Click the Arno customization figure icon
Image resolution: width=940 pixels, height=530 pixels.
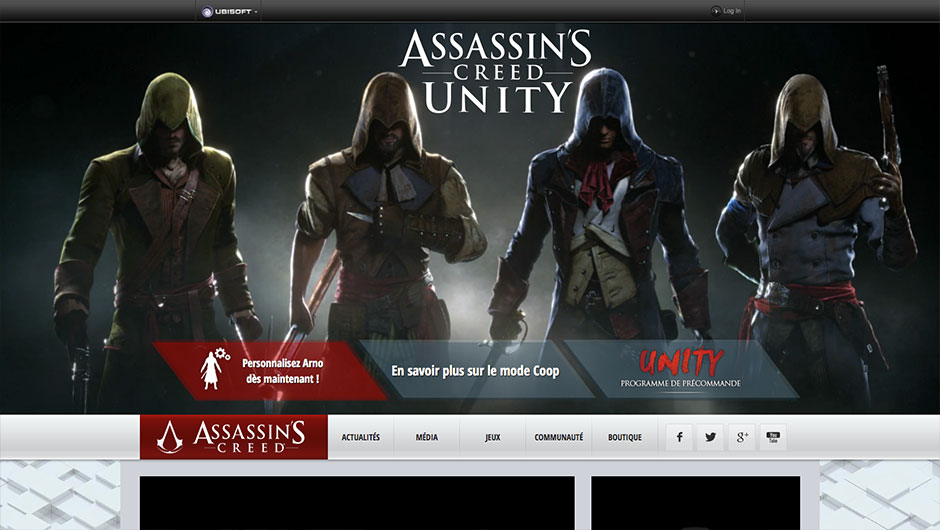pos(213,368)
